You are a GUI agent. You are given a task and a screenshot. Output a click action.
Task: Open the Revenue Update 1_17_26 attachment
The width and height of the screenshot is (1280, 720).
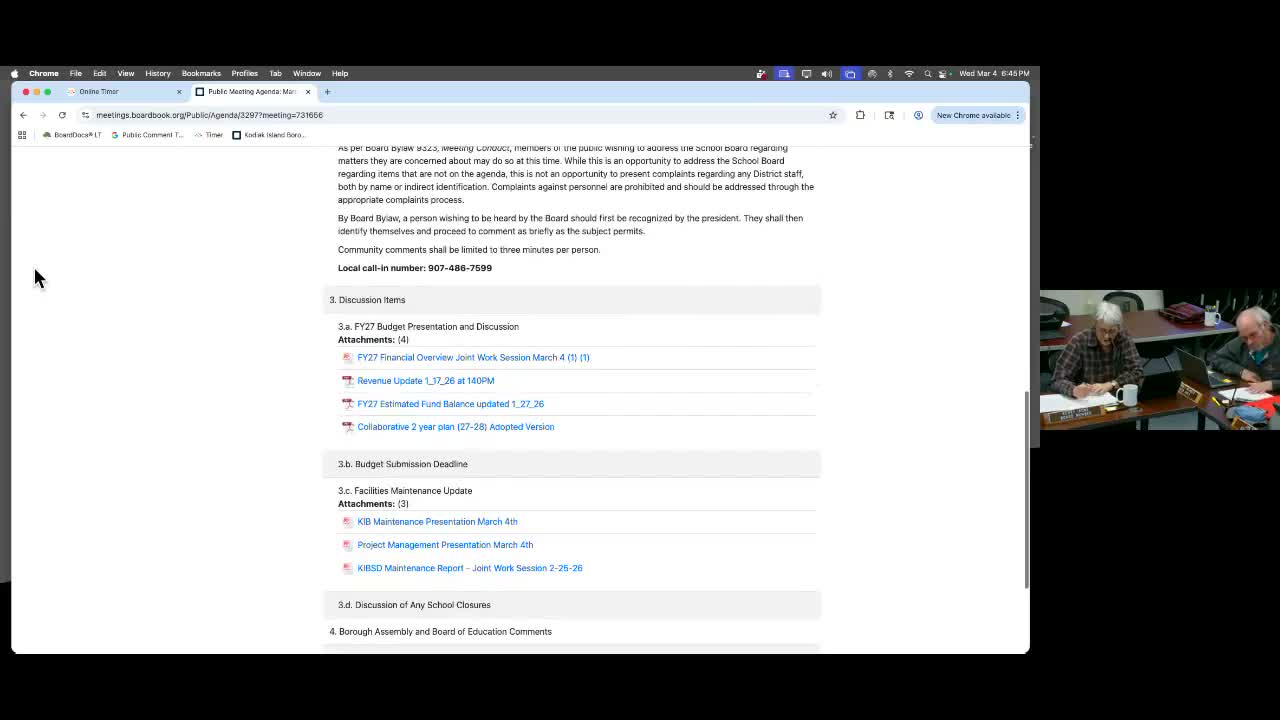tap(426, 381)
